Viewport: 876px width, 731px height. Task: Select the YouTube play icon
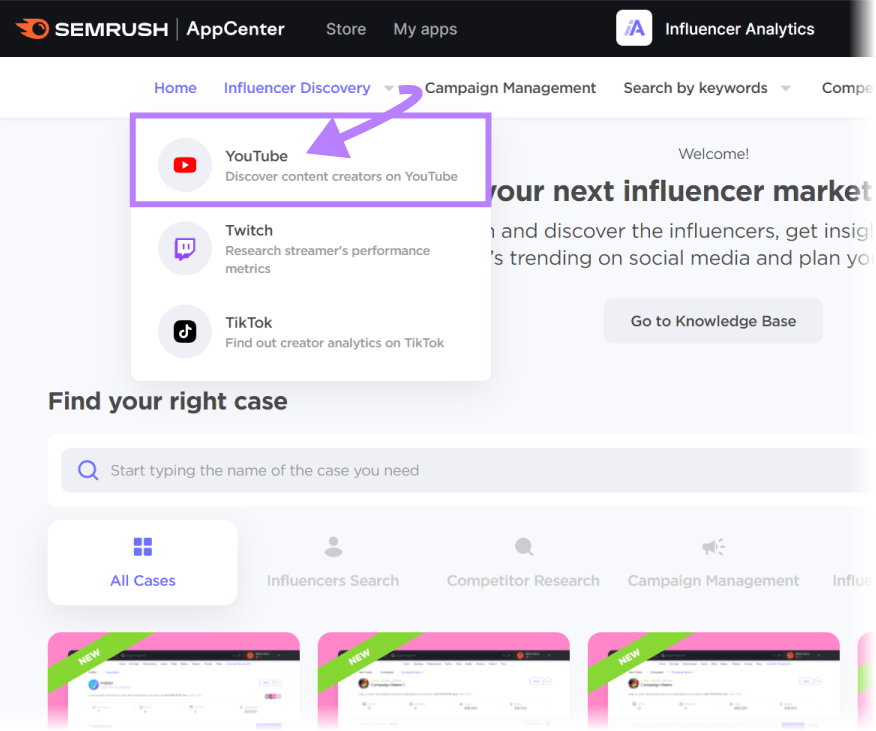[184, 164]
